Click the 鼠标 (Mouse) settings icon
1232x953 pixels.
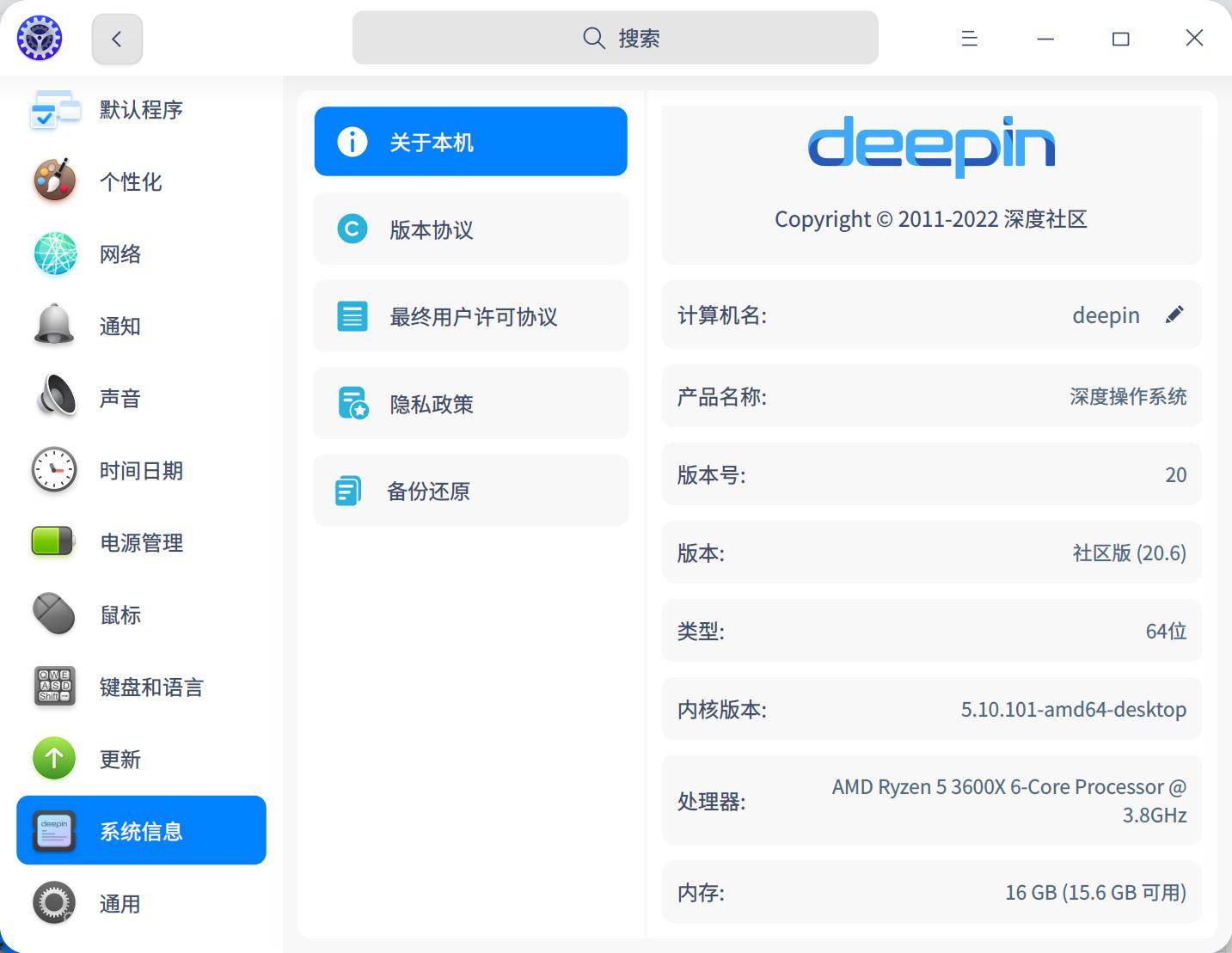pos(53,614)
